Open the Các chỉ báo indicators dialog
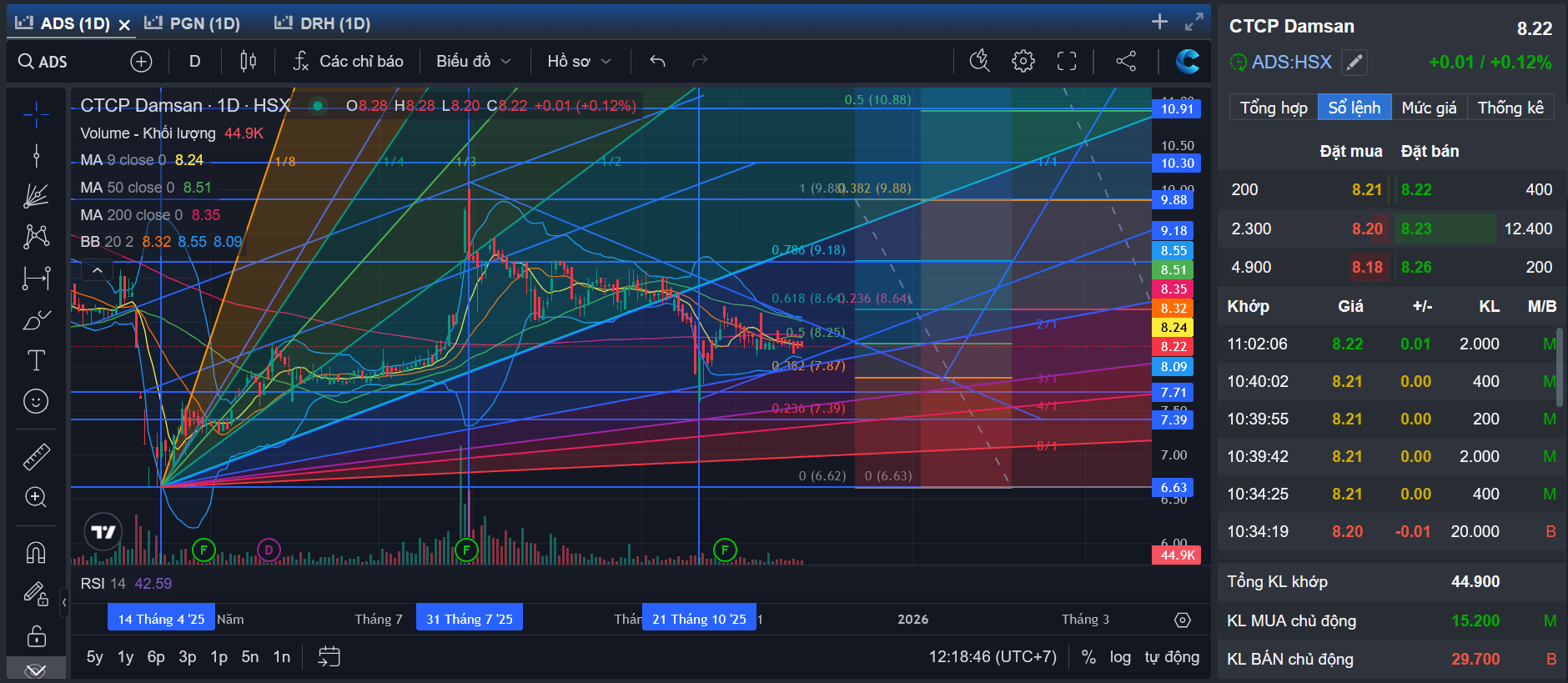The width and height of the screenshot is (1568, 683). click(x=348, y=61)
